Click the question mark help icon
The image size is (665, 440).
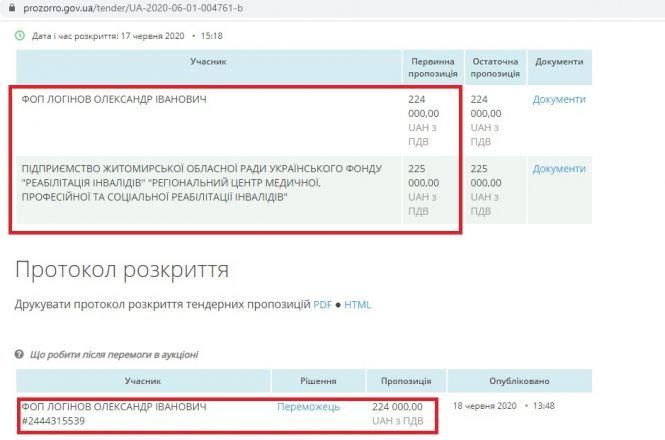[x=19, y=354]
